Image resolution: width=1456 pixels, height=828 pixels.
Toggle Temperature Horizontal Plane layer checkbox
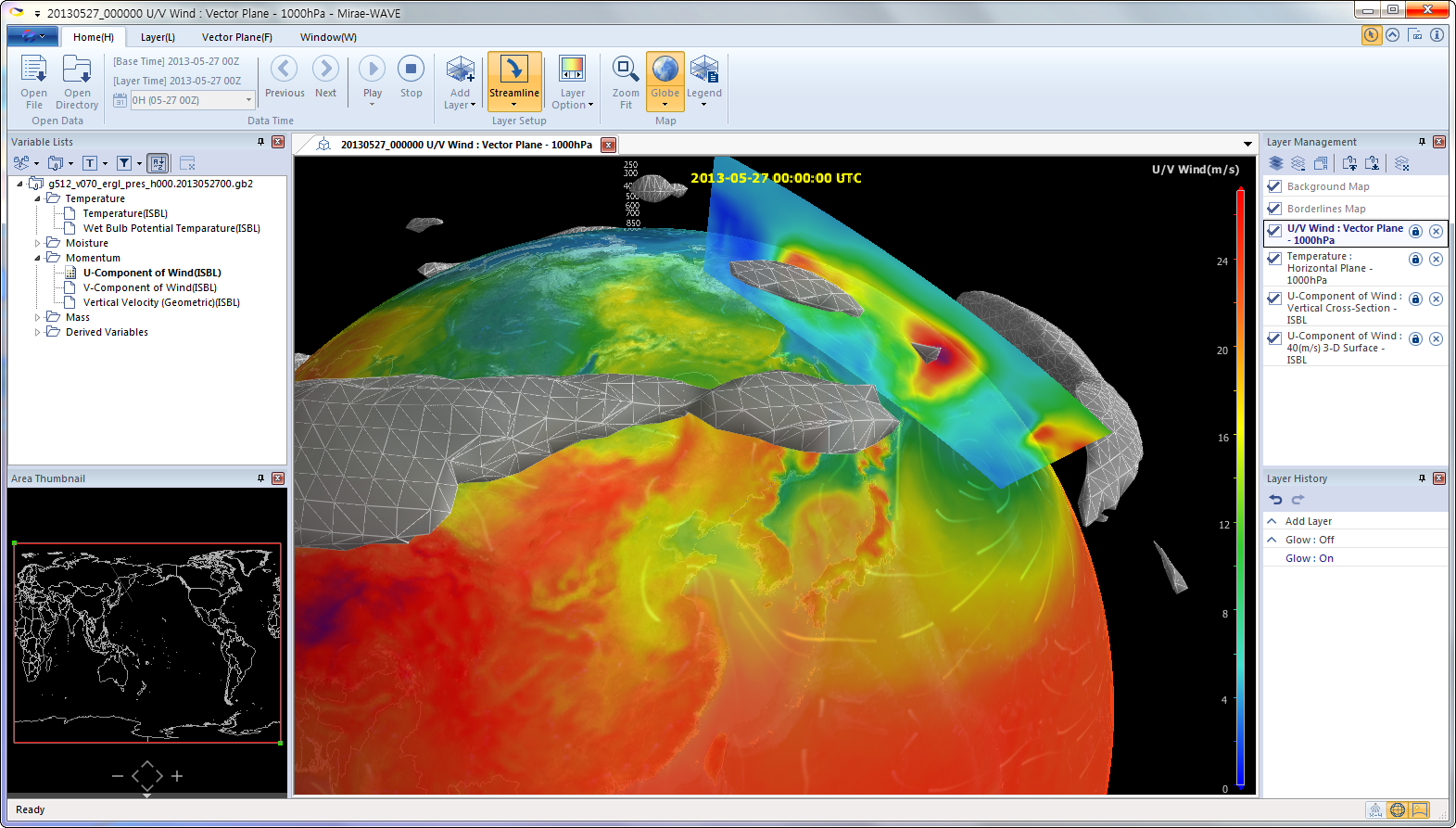[1275, 259]
